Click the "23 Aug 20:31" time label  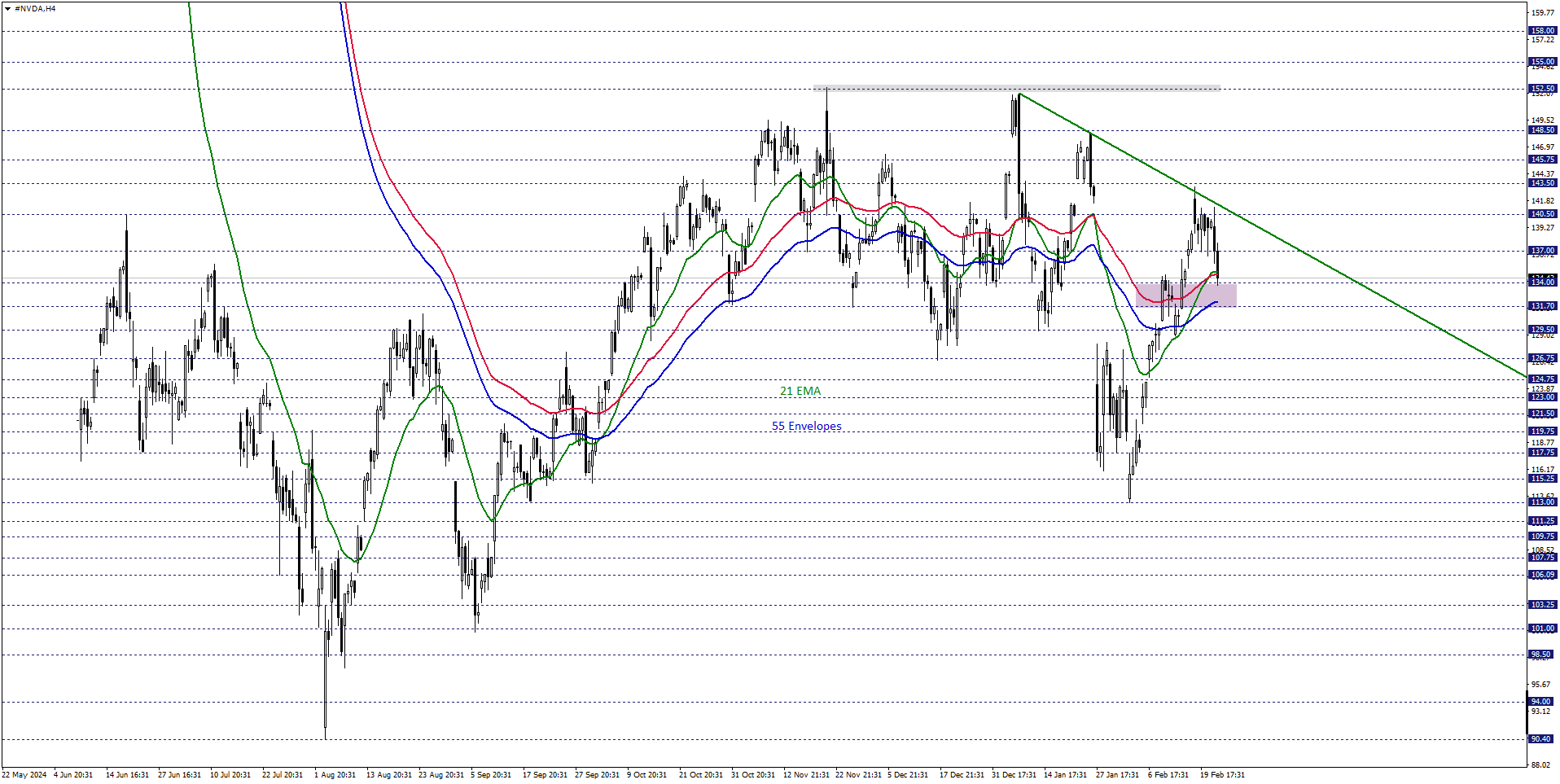pos(440,775)
